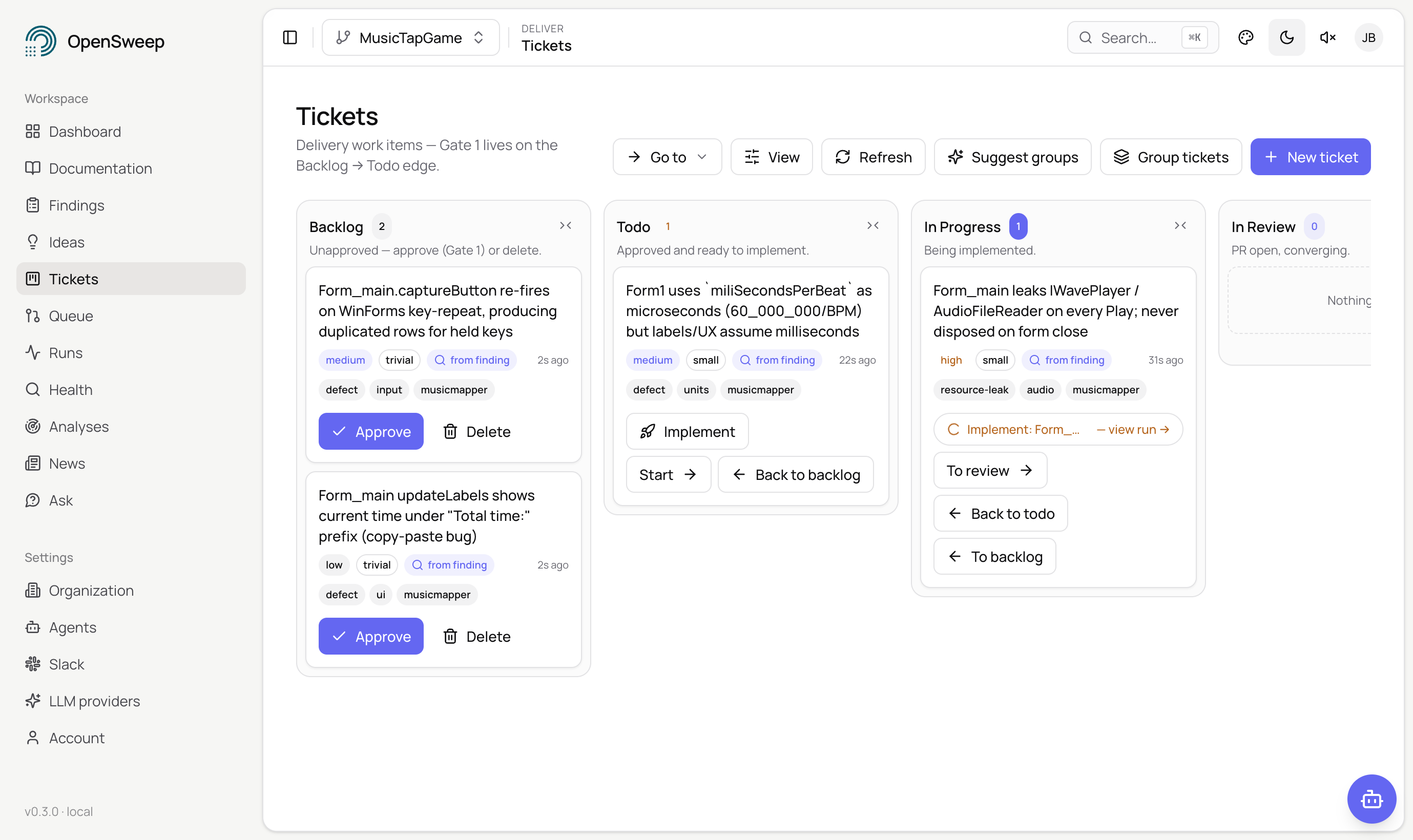Open Analyses in sidebar
This screenshot has height=840, width=1413.
click(131, 426)
